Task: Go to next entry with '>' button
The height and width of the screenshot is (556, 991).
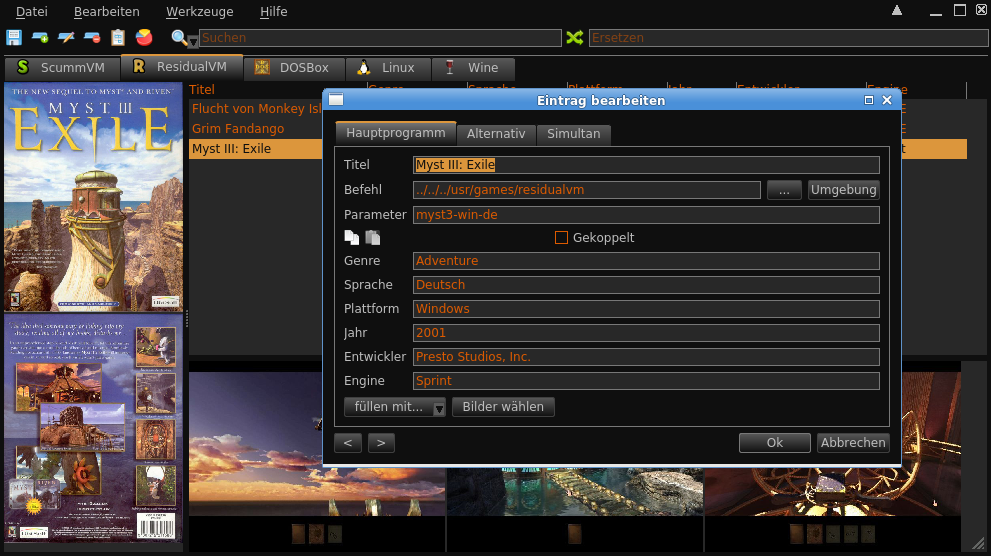Action: tap(381, 443)
